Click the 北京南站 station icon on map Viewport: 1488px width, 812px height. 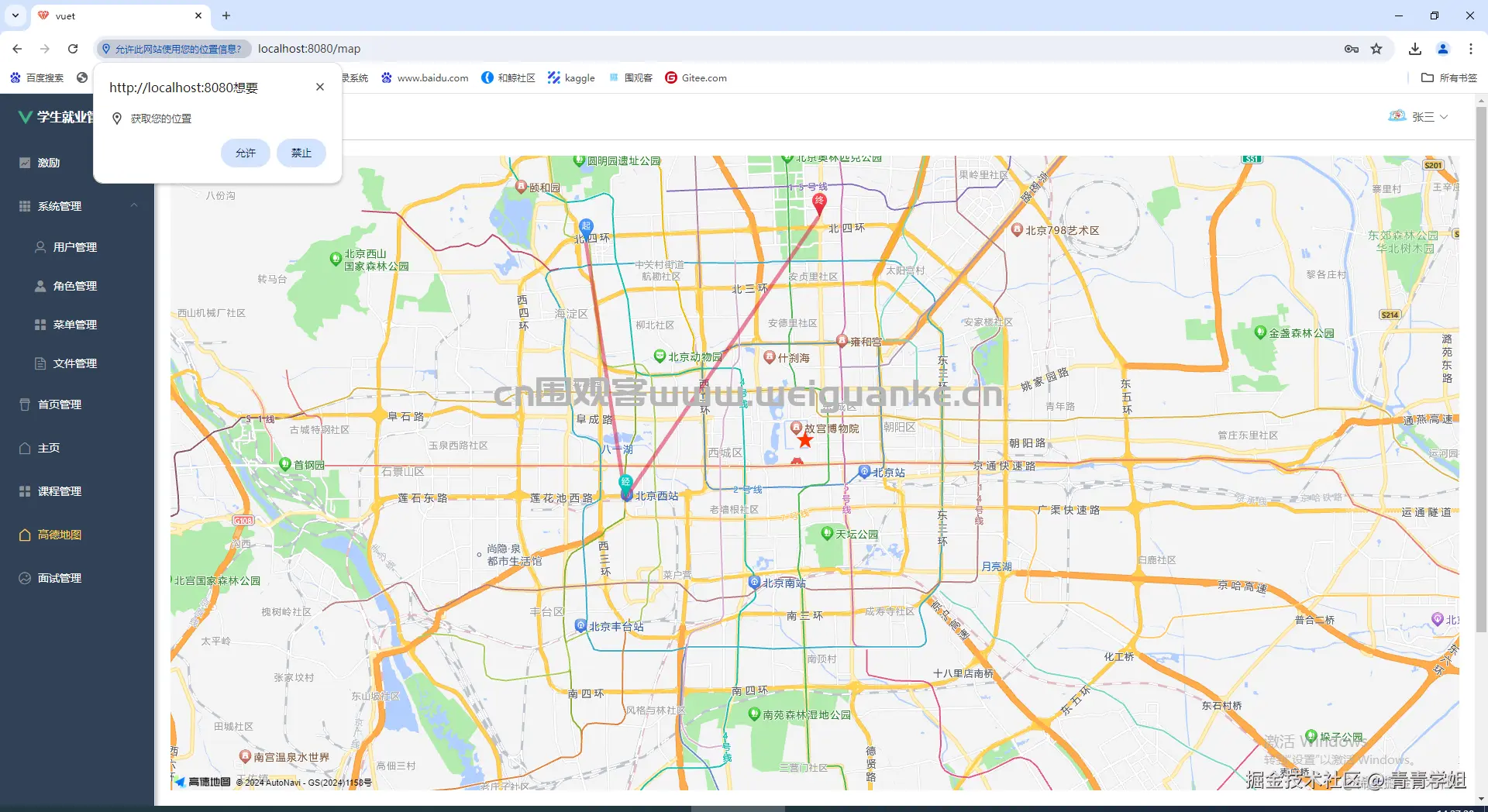[753, 582]
